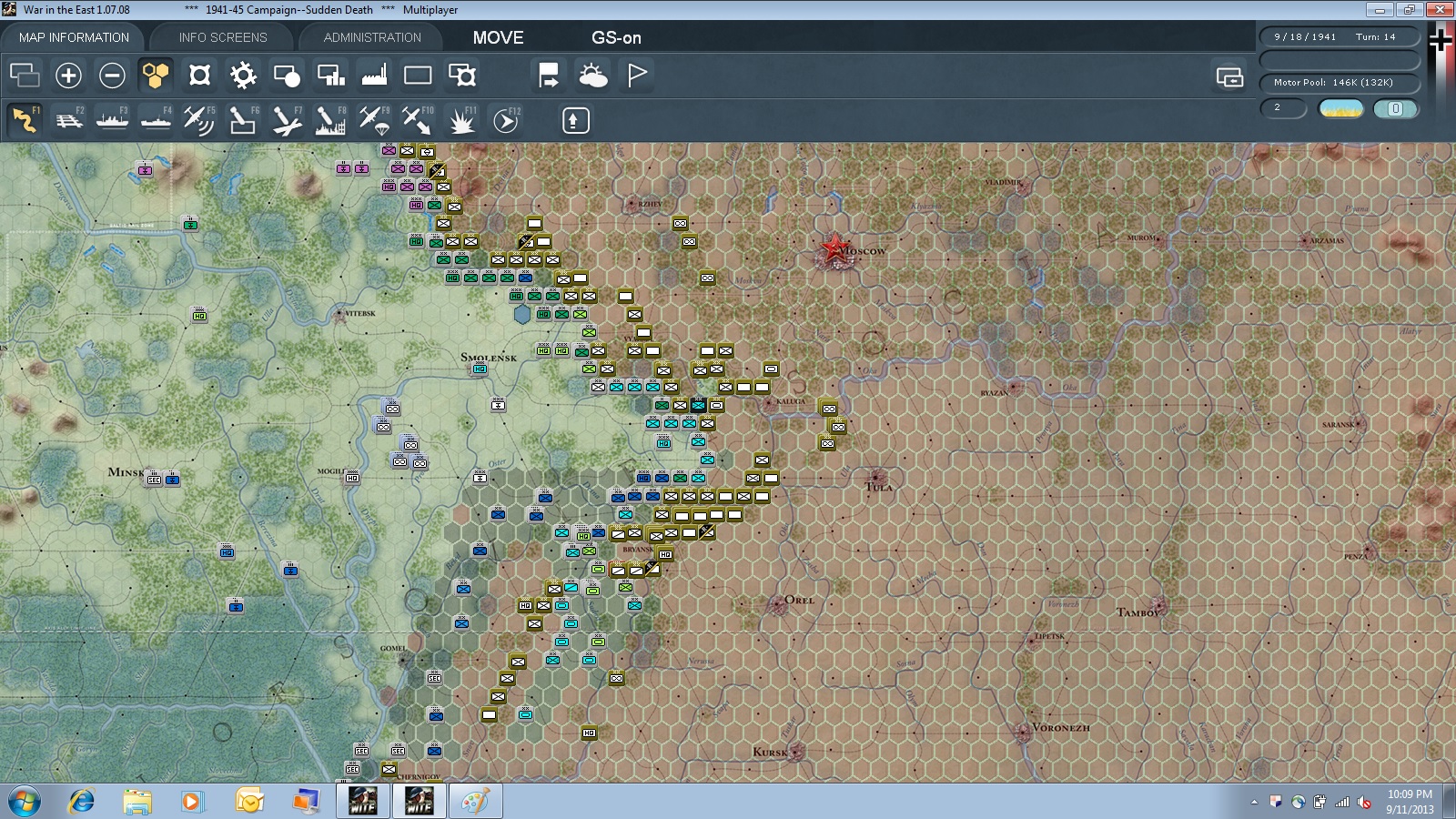The height and width of the screenshot is (819, 1456).
Task: Click the rectangle-with-bar-chart toolbar icon
Action: (x=330, y=75)
